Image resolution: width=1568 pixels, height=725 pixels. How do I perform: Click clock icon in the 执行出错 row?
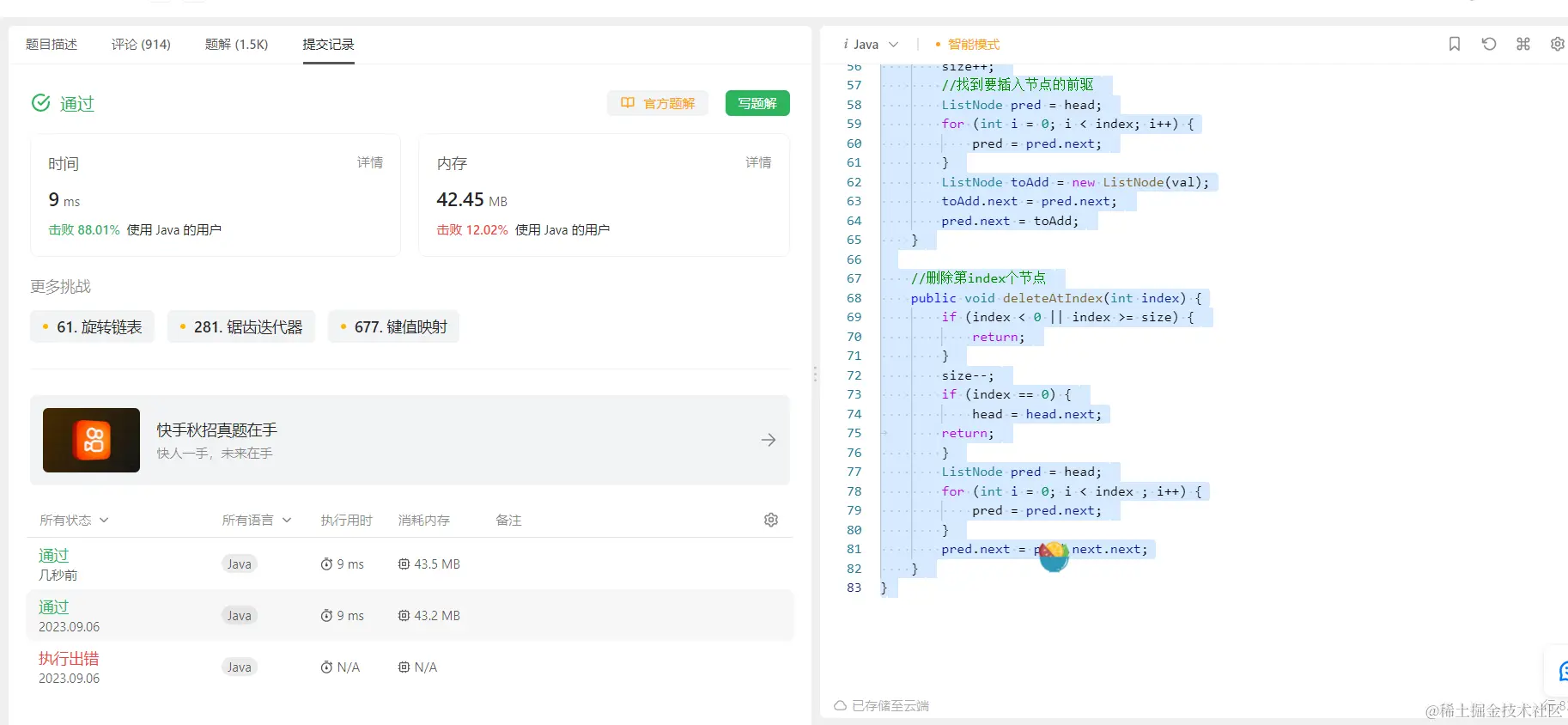tap(326, 667)
